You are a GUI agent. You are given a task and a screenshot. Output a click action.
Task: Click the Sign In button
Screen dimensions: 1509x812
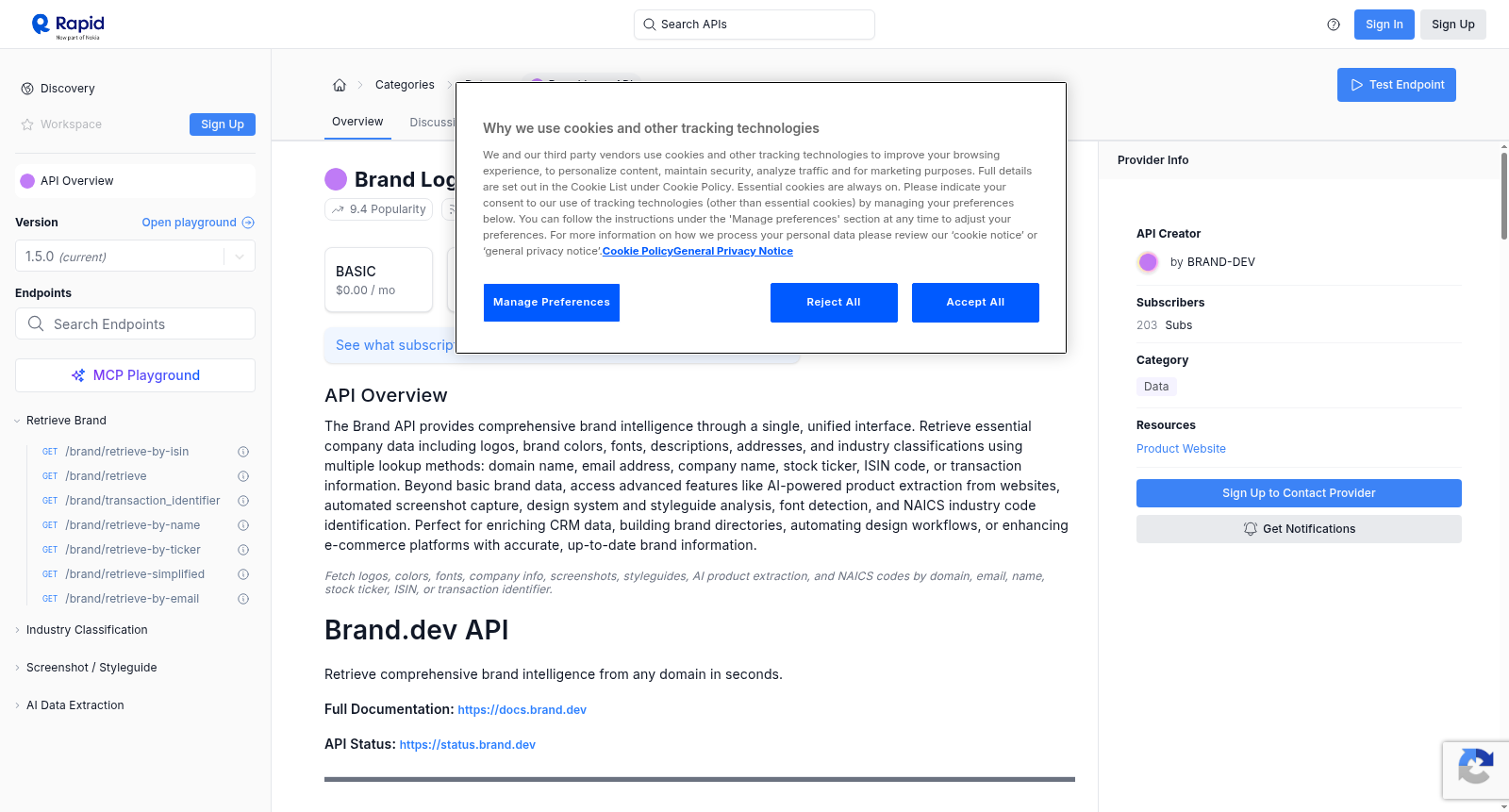pyautogui.click(x=1385, y=25)
